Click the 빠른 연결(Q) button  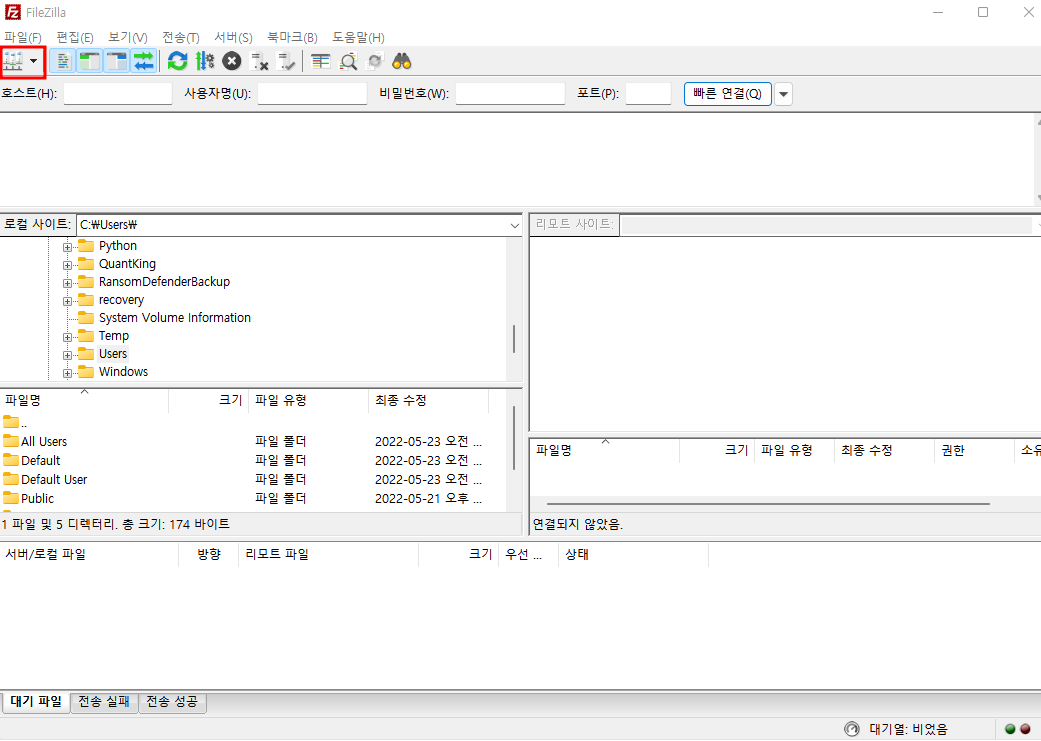[x=728, y=94]
